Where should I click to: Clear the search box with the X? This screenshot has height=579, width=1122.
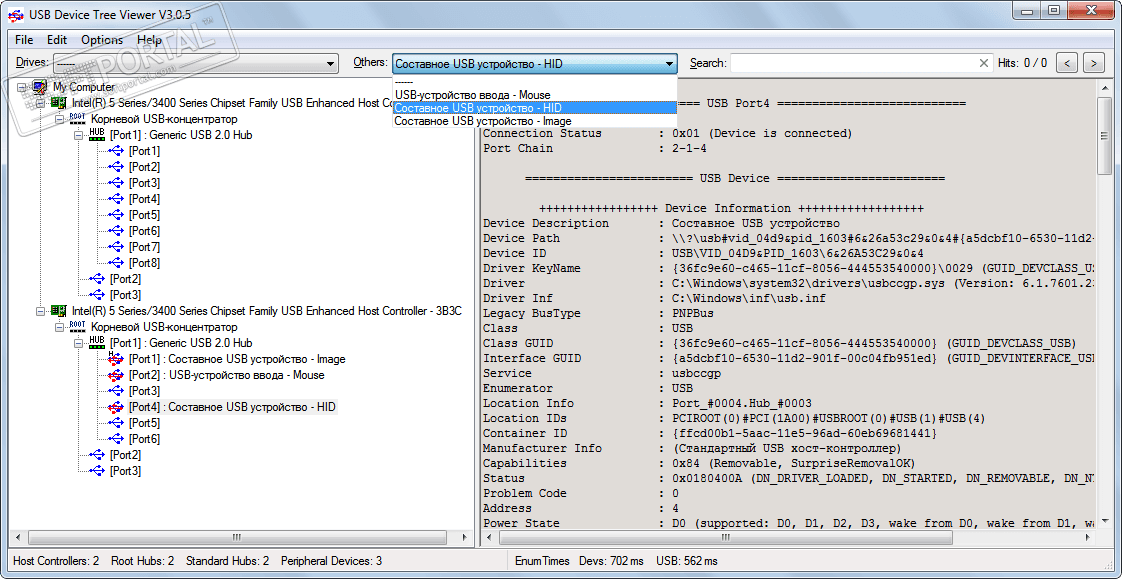click(984, 63)
